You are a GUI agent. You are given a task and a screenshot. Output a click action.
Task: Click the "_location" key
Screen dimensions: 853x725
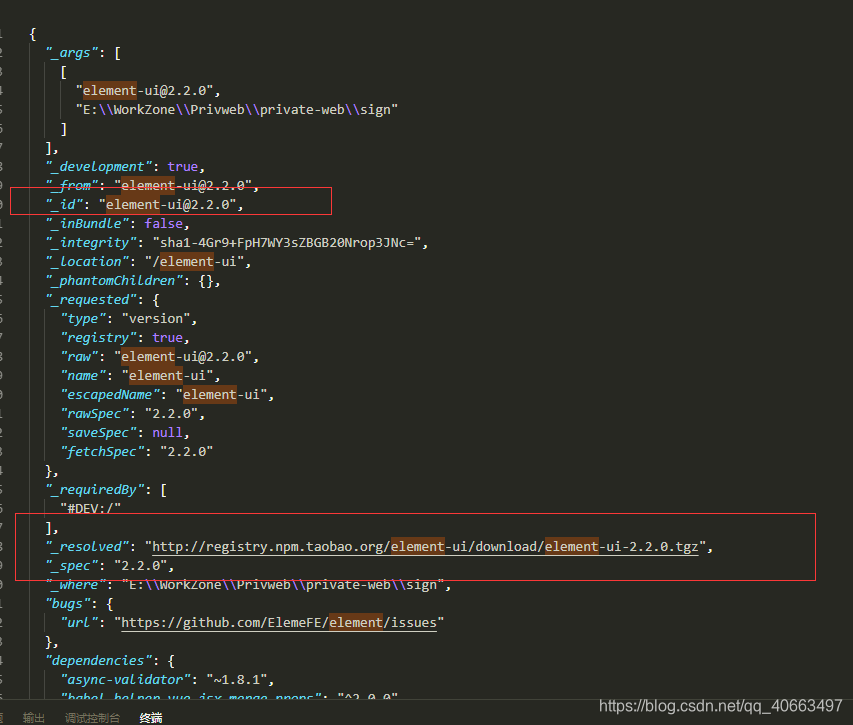point(88,262)
